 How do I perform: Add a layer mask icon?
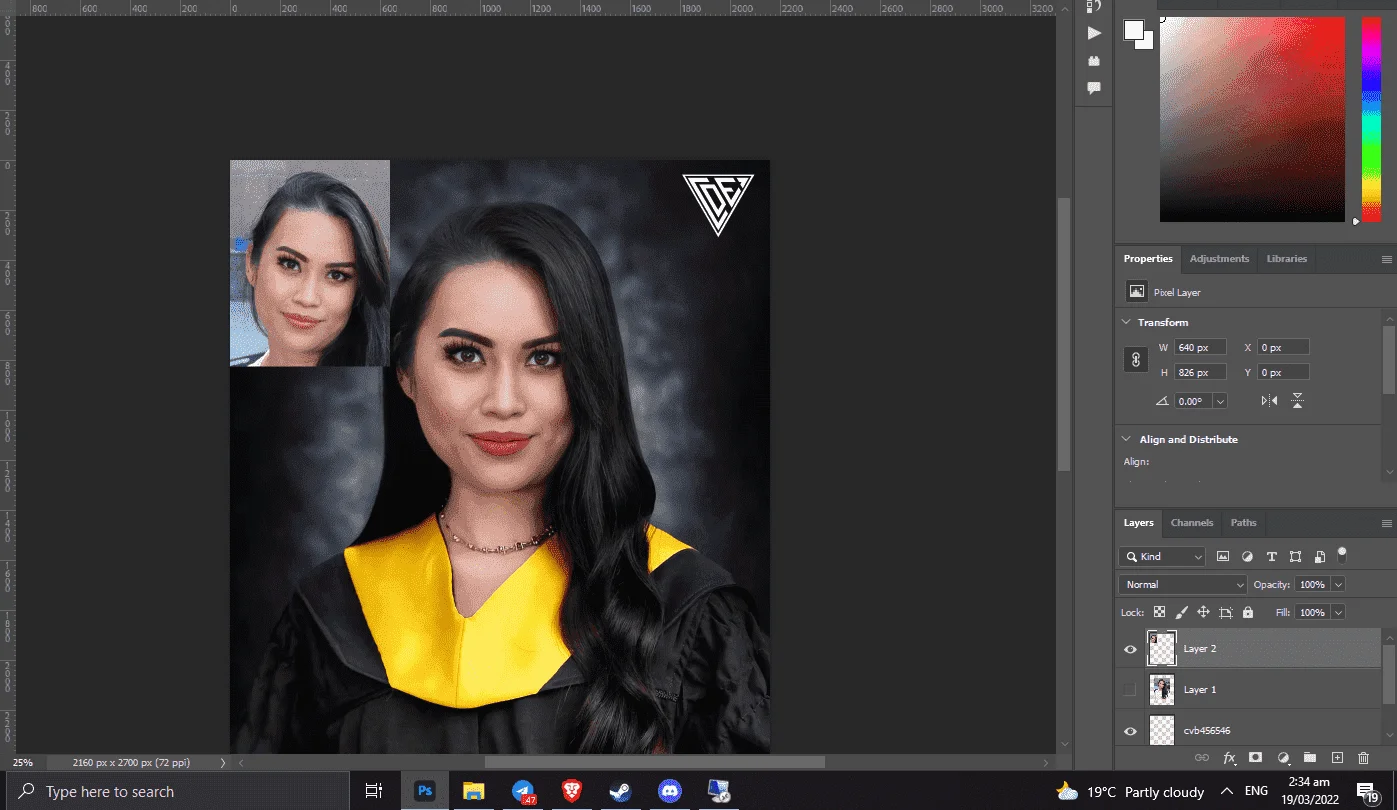point(1256,758)
